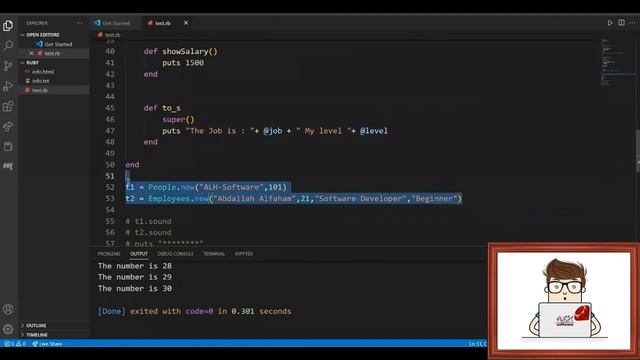This screenshot has width=640, height=360.
Task: Open the Explorer views ellipsis menu
Action: pos(80,23)
